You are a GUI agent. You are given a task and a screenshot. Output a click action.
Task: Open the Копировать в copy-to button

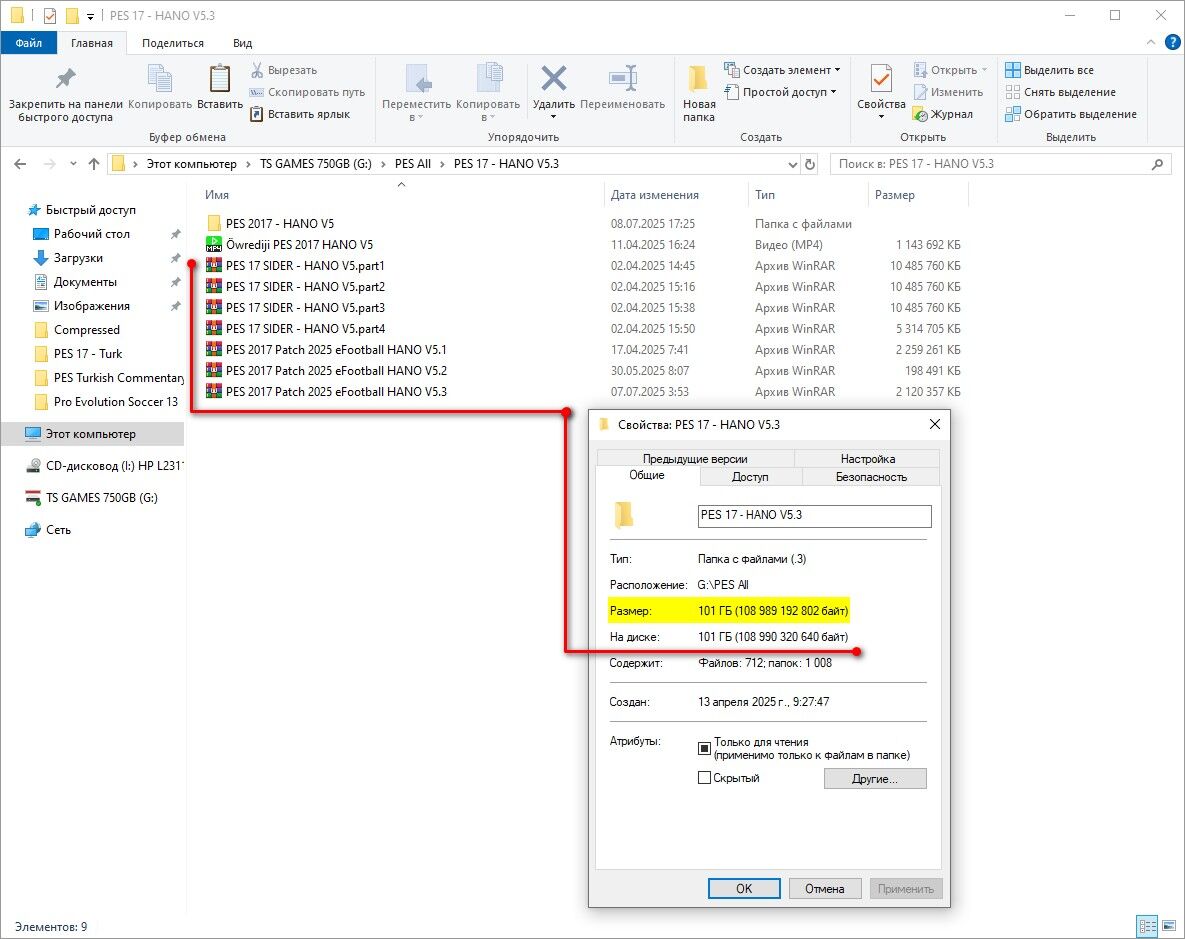pyautogui.click(x=487, y=92)
